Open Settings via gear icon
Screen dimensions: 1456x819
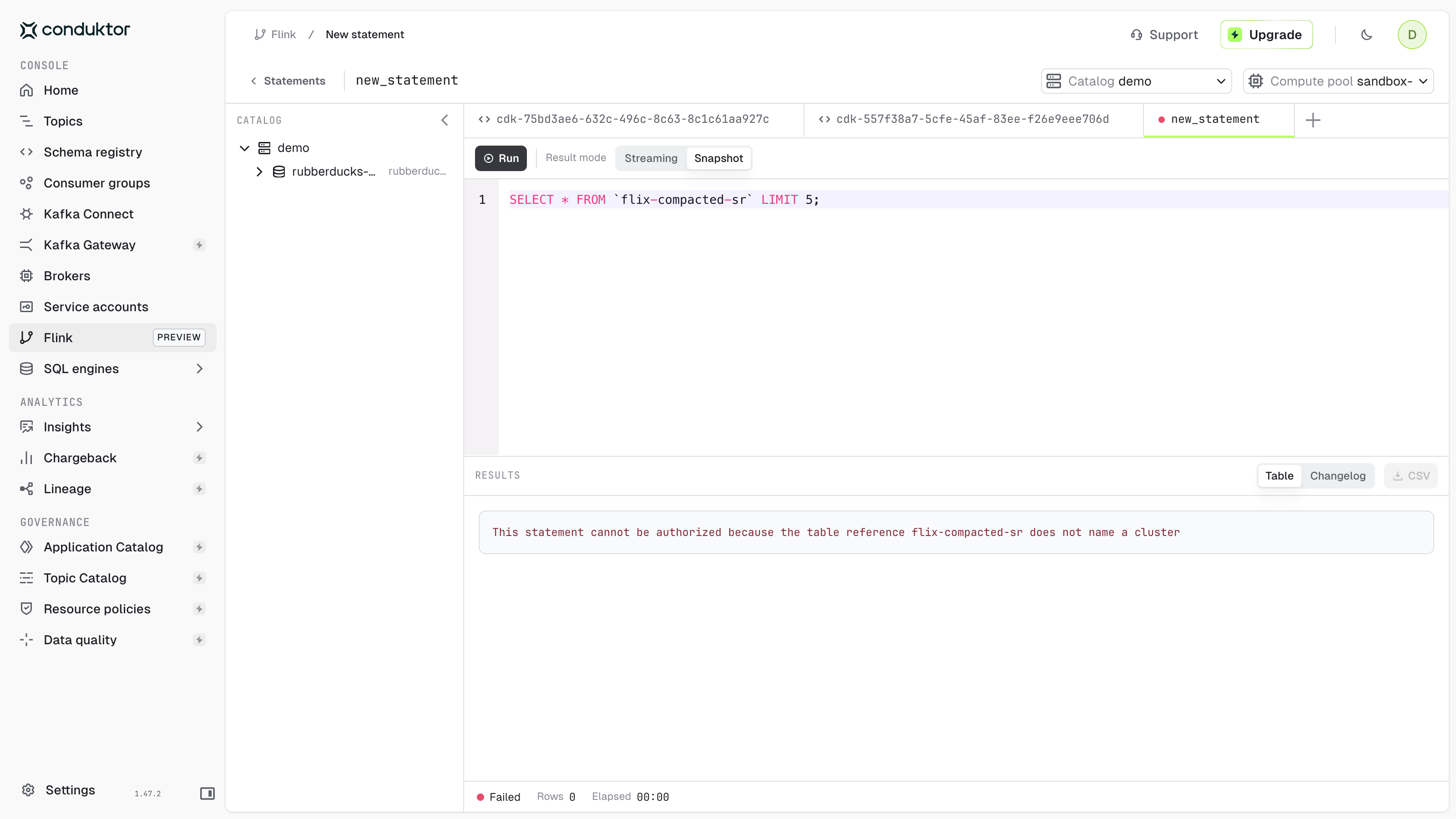pyautogui.click(x=28, y=790)
